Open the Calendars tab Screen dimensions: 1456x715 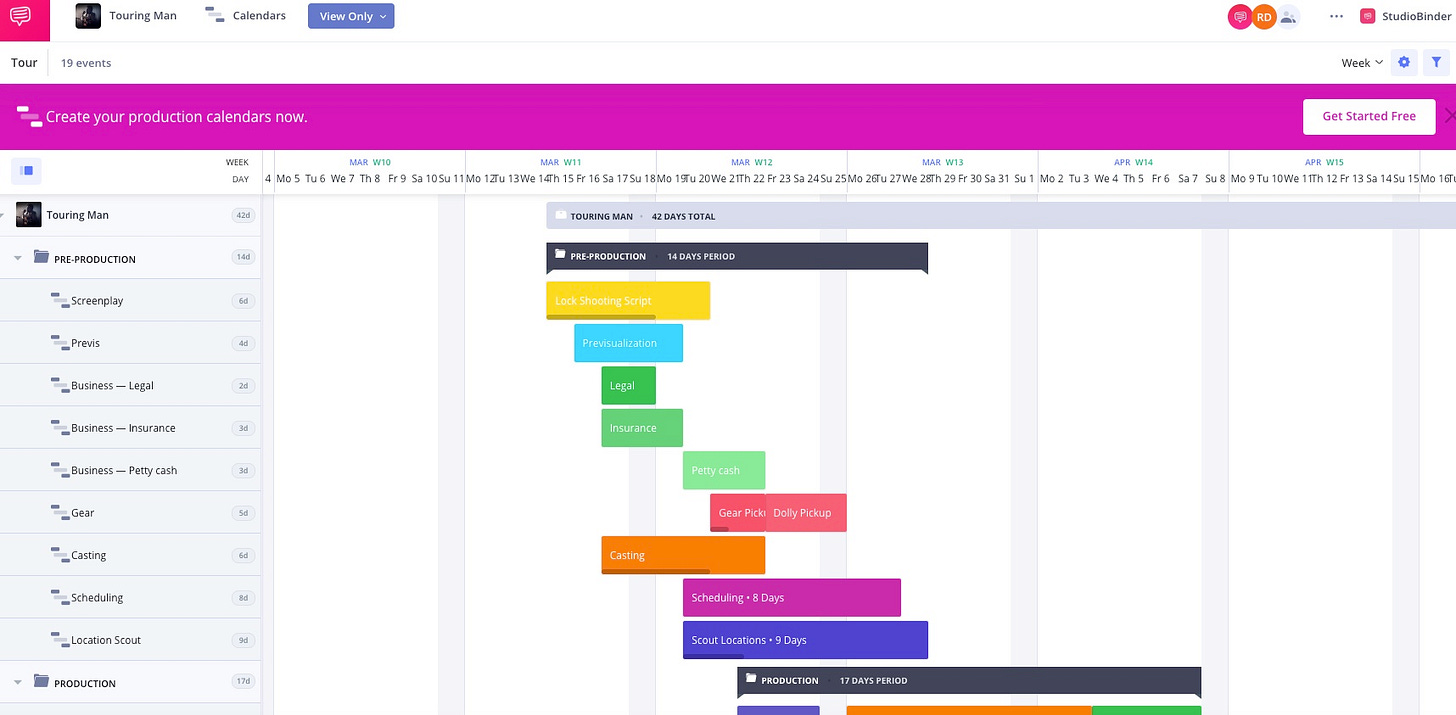[x=245, y=16]
